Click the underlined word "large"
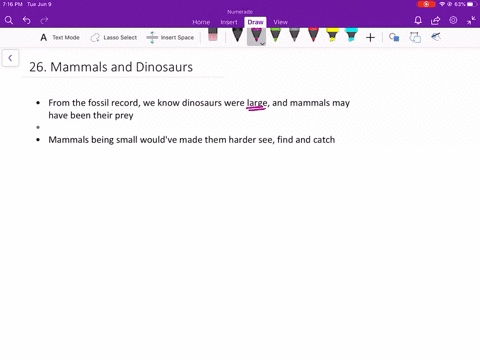This screenshot has width=480, height=360. [x=257, y=103]
